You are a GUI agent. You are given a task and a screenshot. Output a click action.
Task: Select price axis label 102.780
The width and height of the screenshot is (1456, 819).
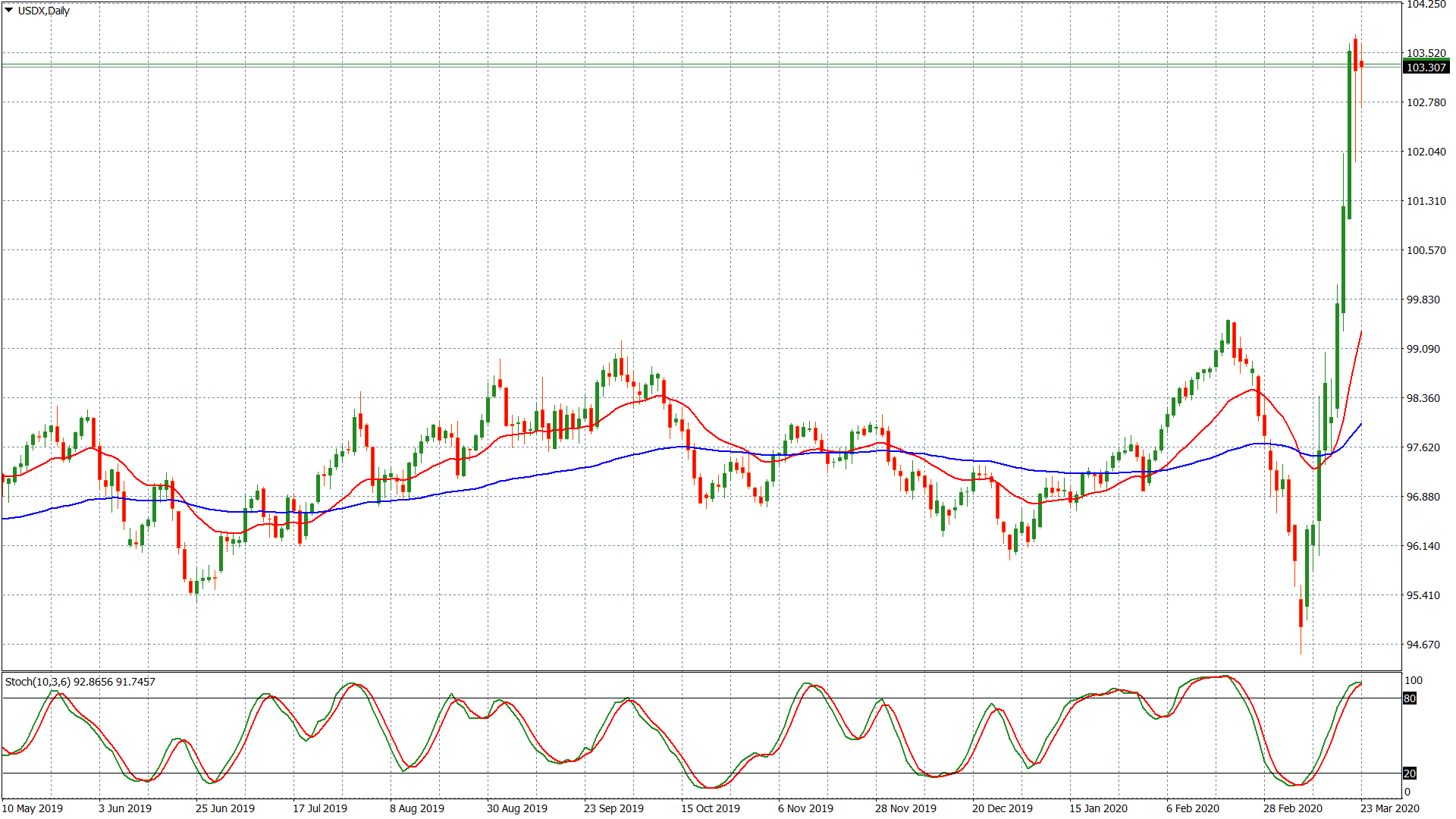pyautogui.click(x=1426, y=102)
